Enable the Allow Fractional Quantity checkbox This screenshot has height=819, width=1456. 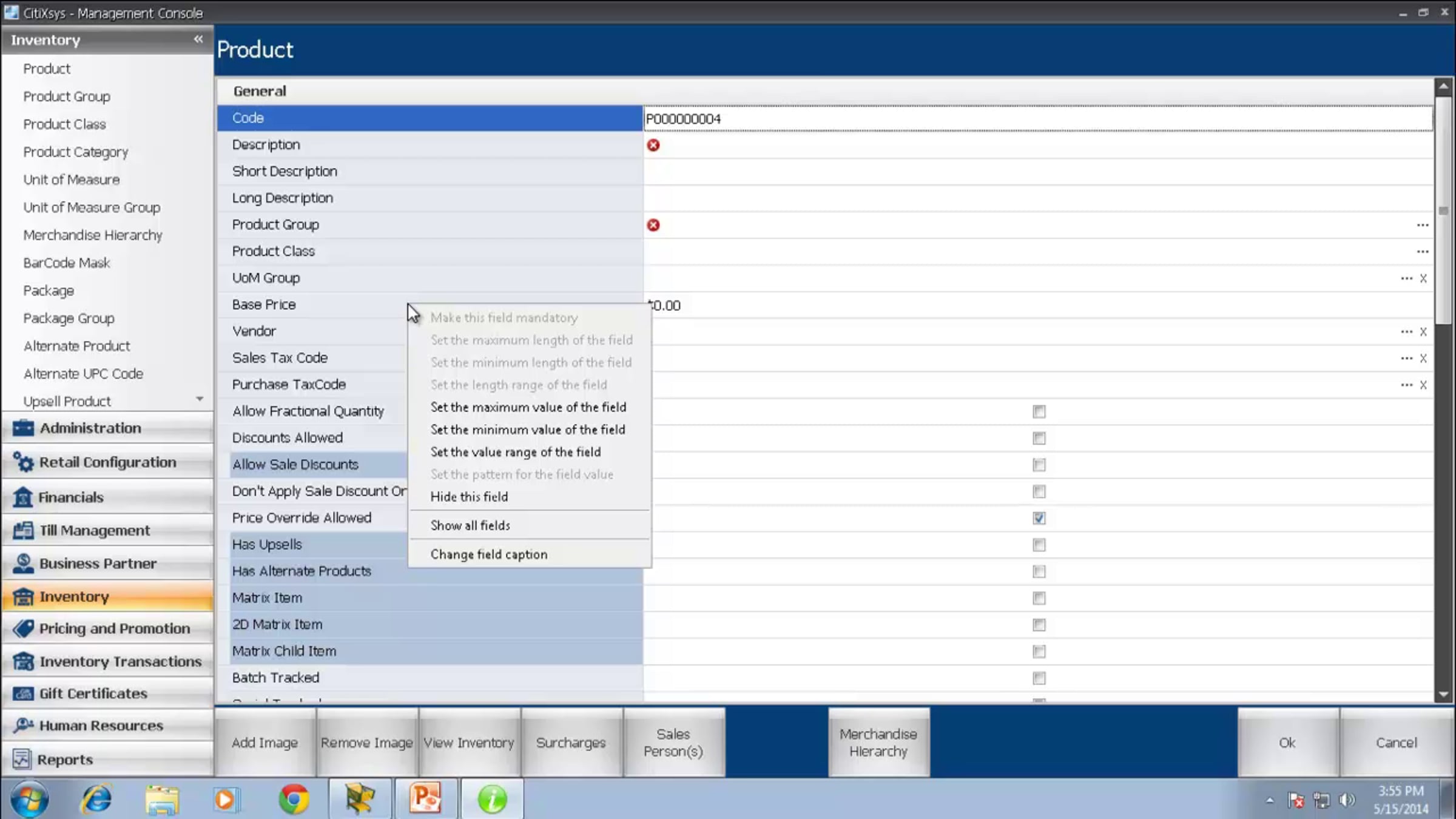(1039, 411)
